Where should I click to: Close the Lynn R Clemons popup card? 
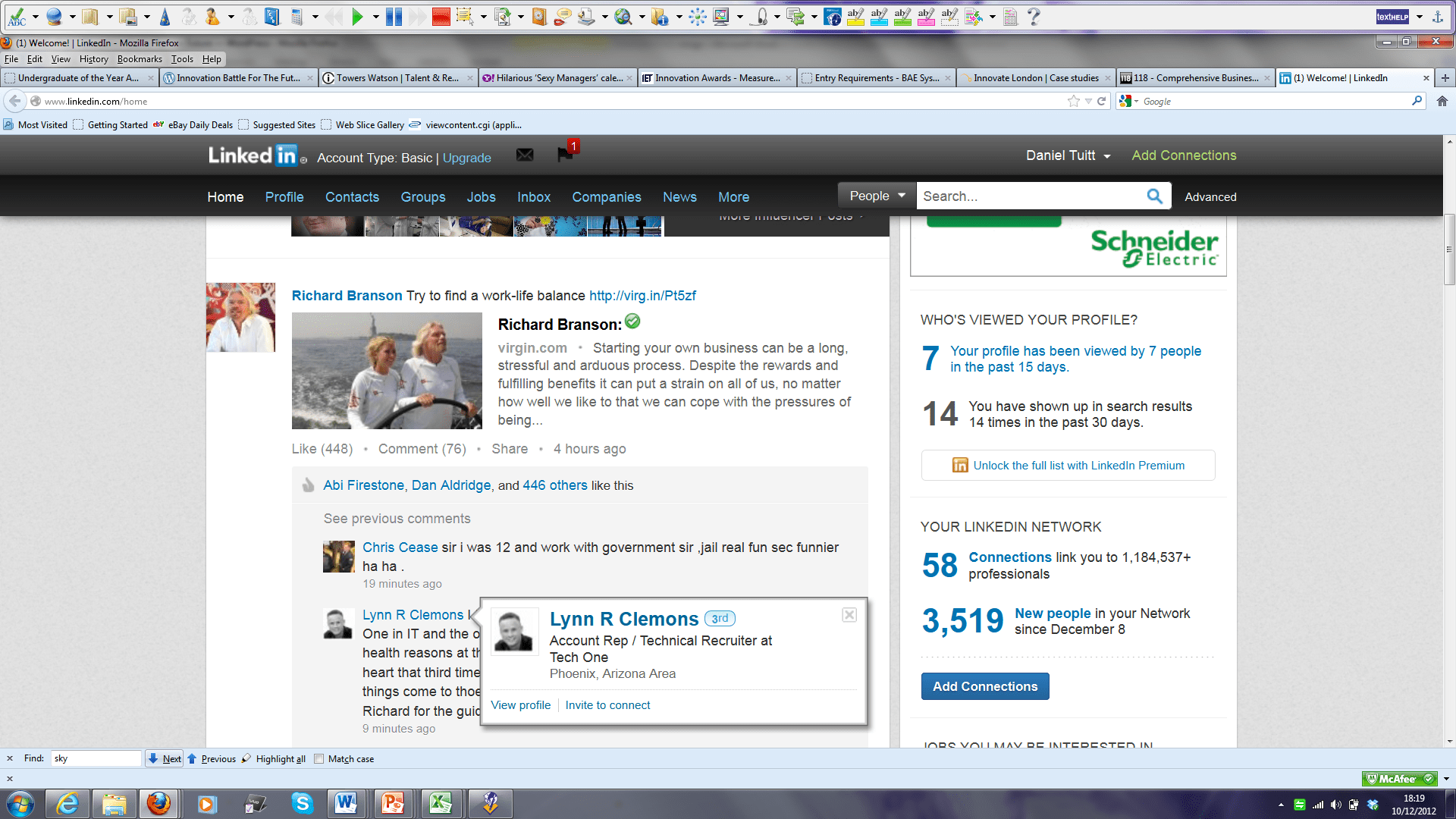[x=849, y=615]
